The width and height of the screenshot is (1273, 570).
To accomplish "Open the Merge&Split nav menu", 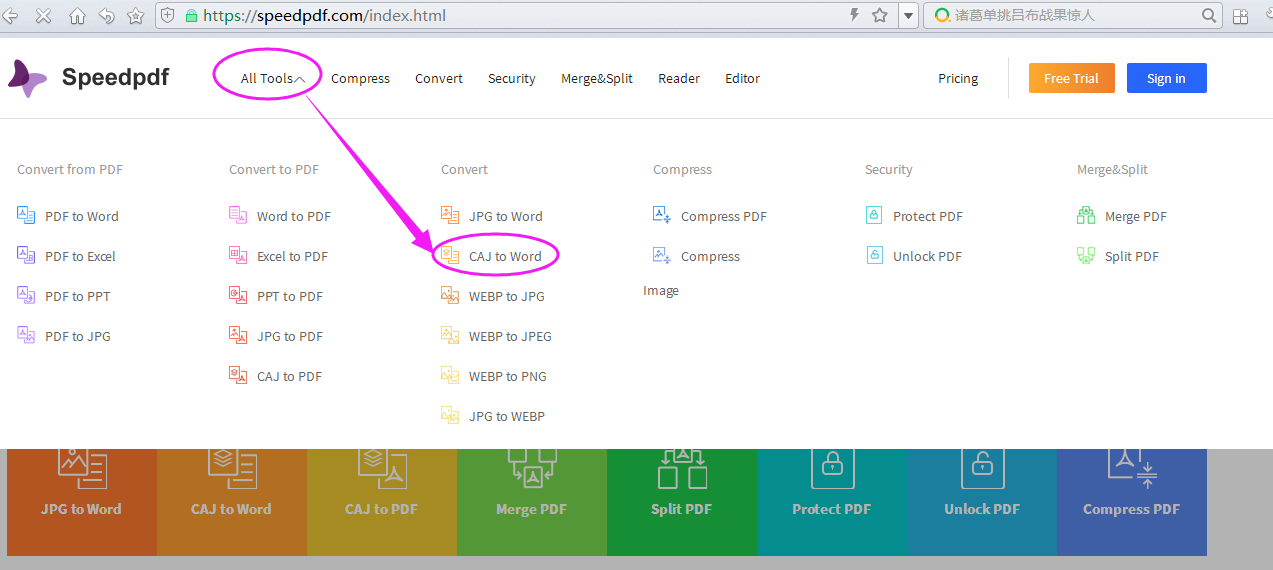I will click(x=597, y=78).
